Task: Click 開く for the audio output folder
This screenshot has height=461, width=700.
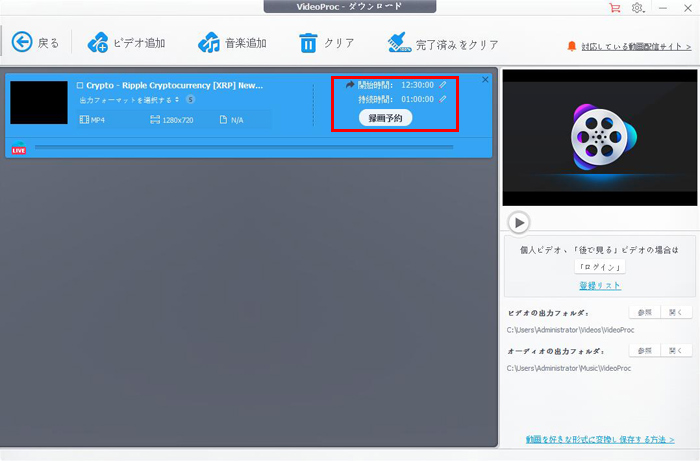Action: tap(677, 351)
